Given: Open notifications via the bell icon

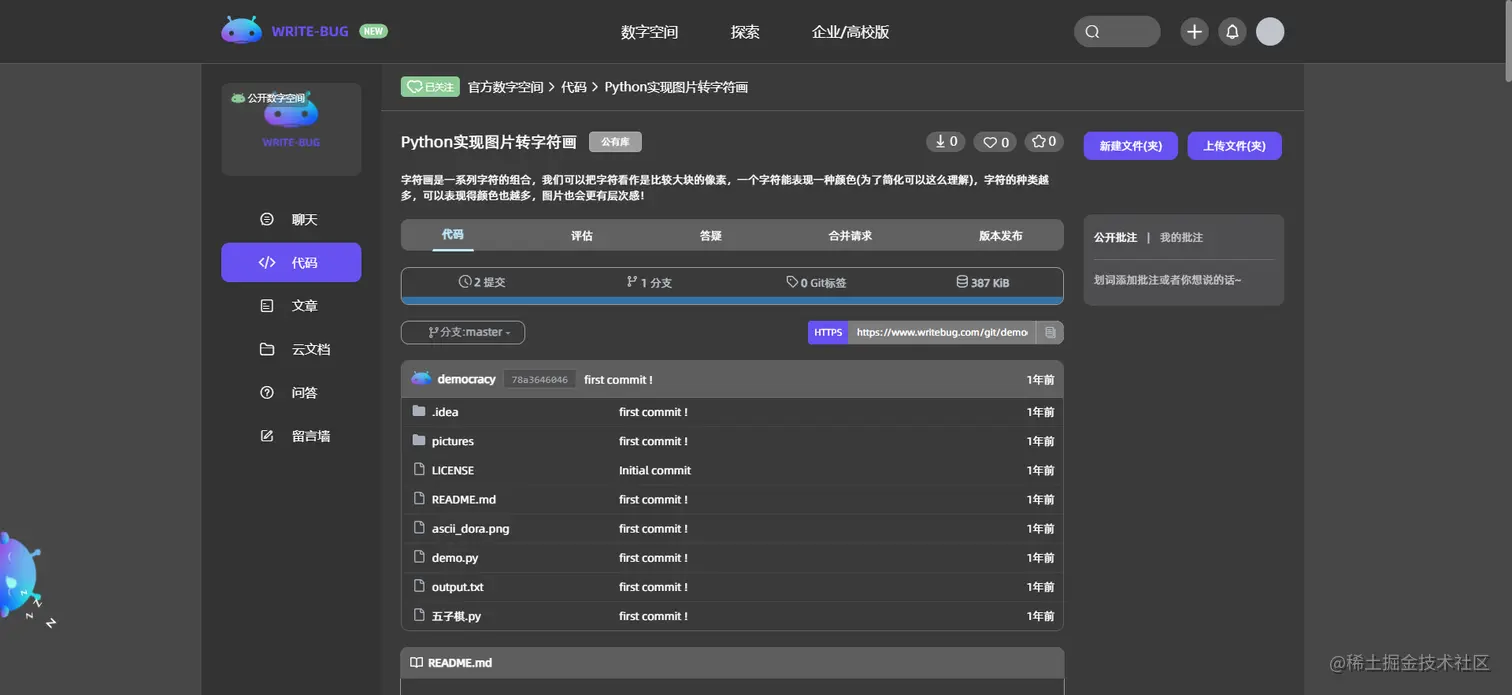Looking at the screenshot, I should click(1232, 31).
